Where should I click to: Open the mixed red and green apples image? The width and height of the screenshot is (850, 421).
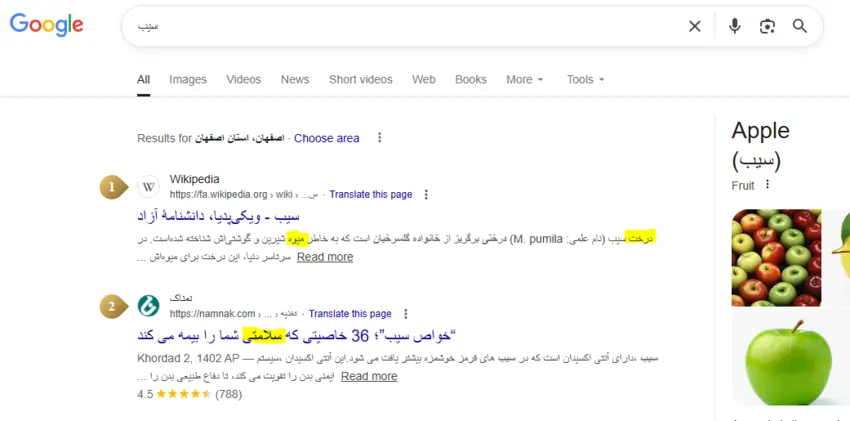[776, 257]
